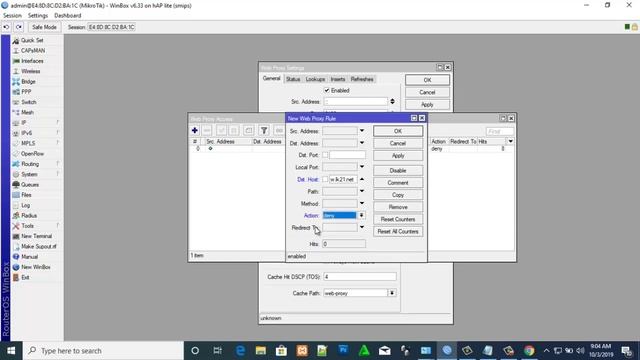Open the IP submenu in the sidebar
The image size is (640, 360).
(x=24, y=122)
